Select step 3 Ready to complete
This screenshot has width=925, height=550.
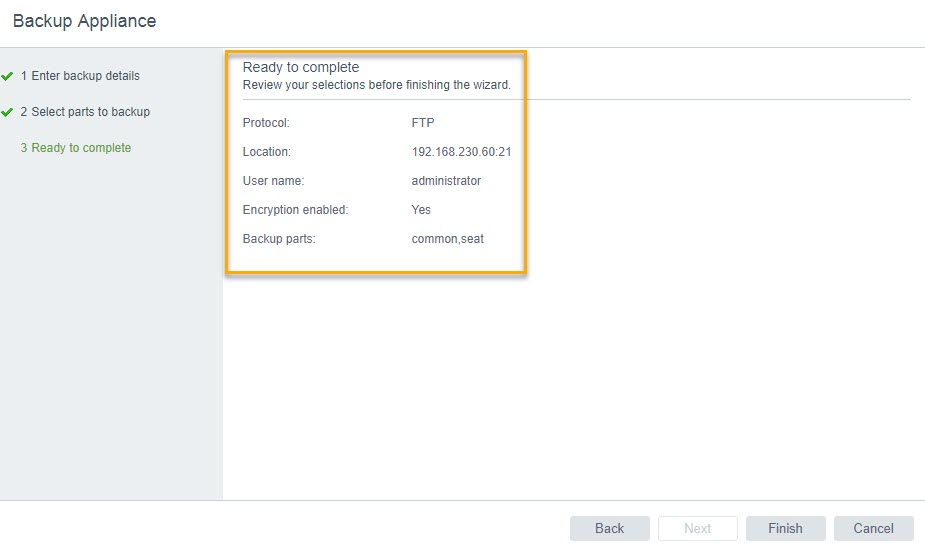point(76,148)
